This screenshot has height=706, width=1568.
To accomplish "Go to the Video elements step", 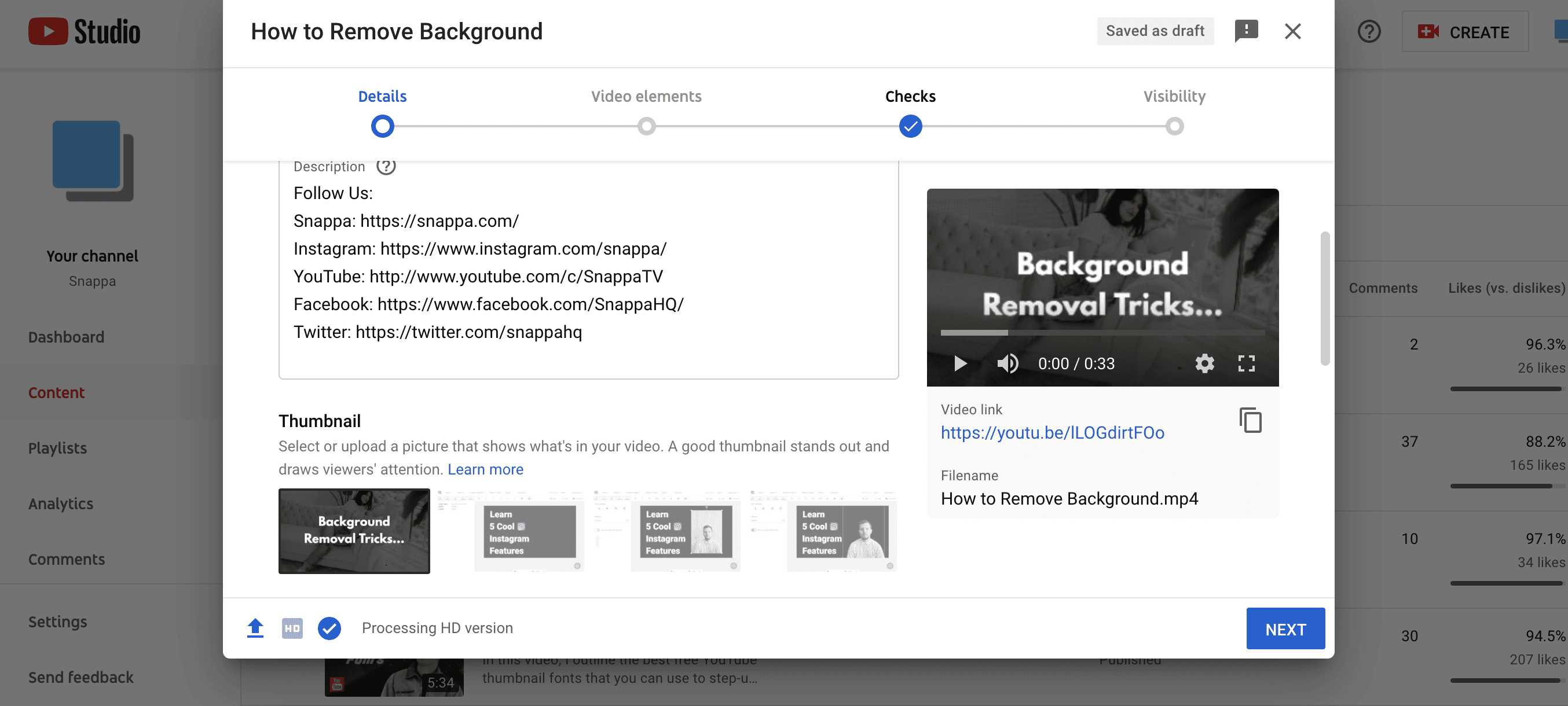I will (646, 96).
